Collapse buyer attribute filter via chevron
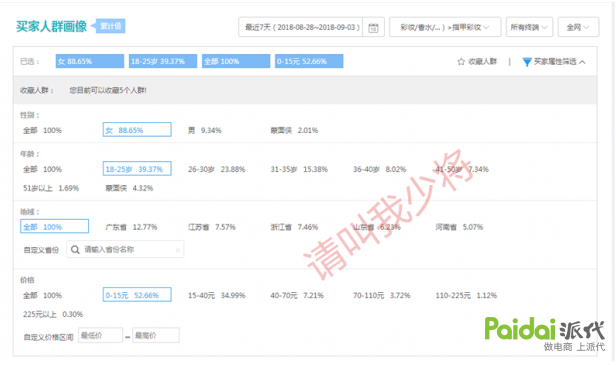Screen dimensions: 616x365 click(x=582, y=62)
